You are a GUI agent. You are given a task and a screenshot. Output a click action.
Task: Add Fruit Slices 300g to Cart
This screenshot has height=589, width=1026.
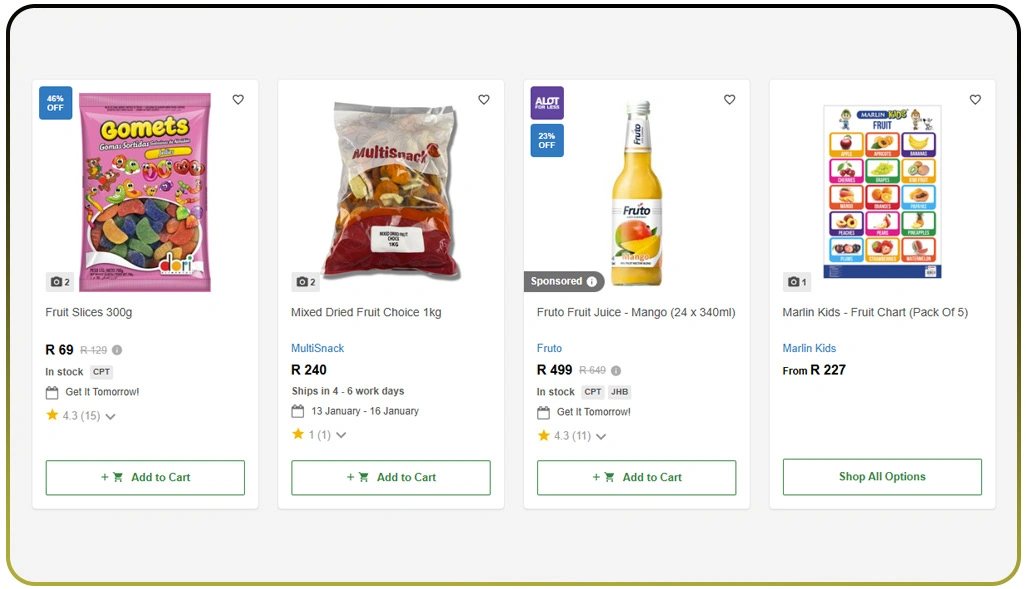(145, 477)
